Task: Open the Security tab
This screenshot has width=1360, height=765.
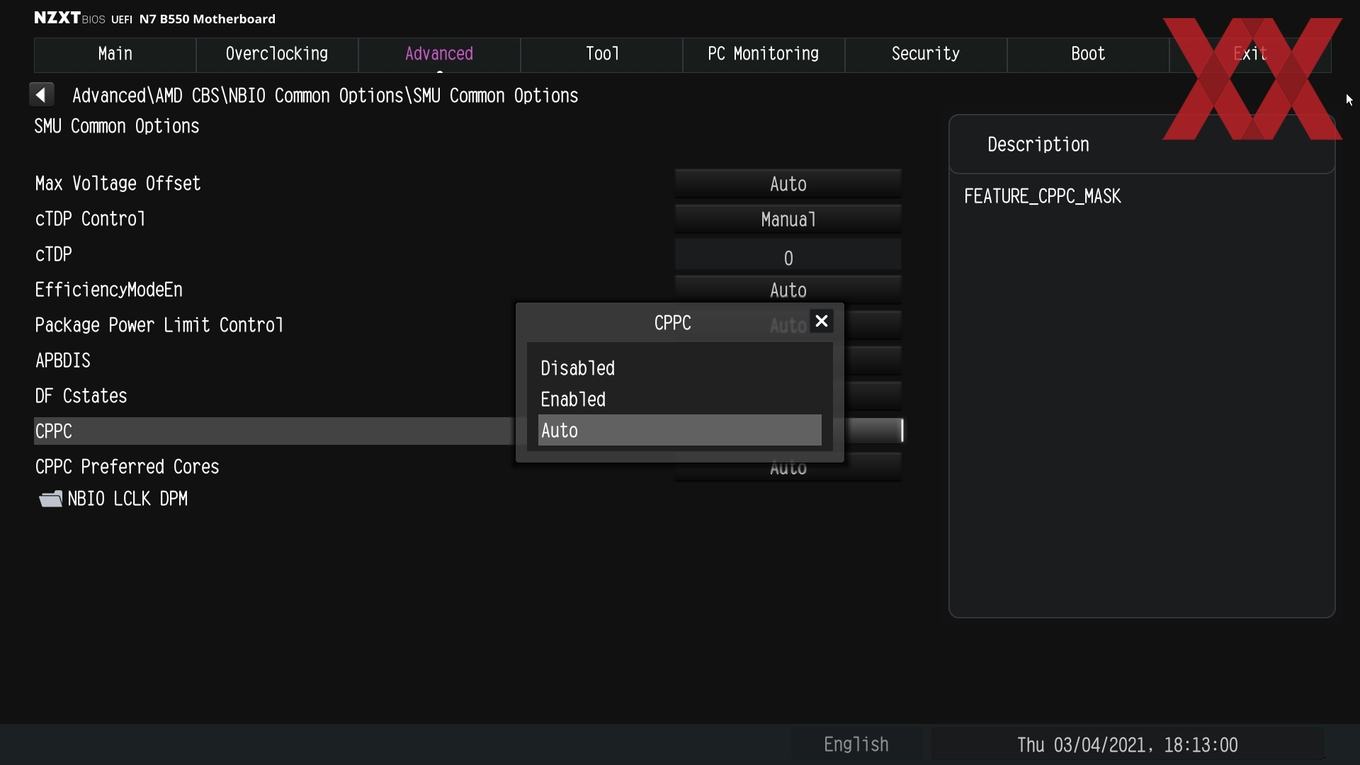Action: (926, 54)
